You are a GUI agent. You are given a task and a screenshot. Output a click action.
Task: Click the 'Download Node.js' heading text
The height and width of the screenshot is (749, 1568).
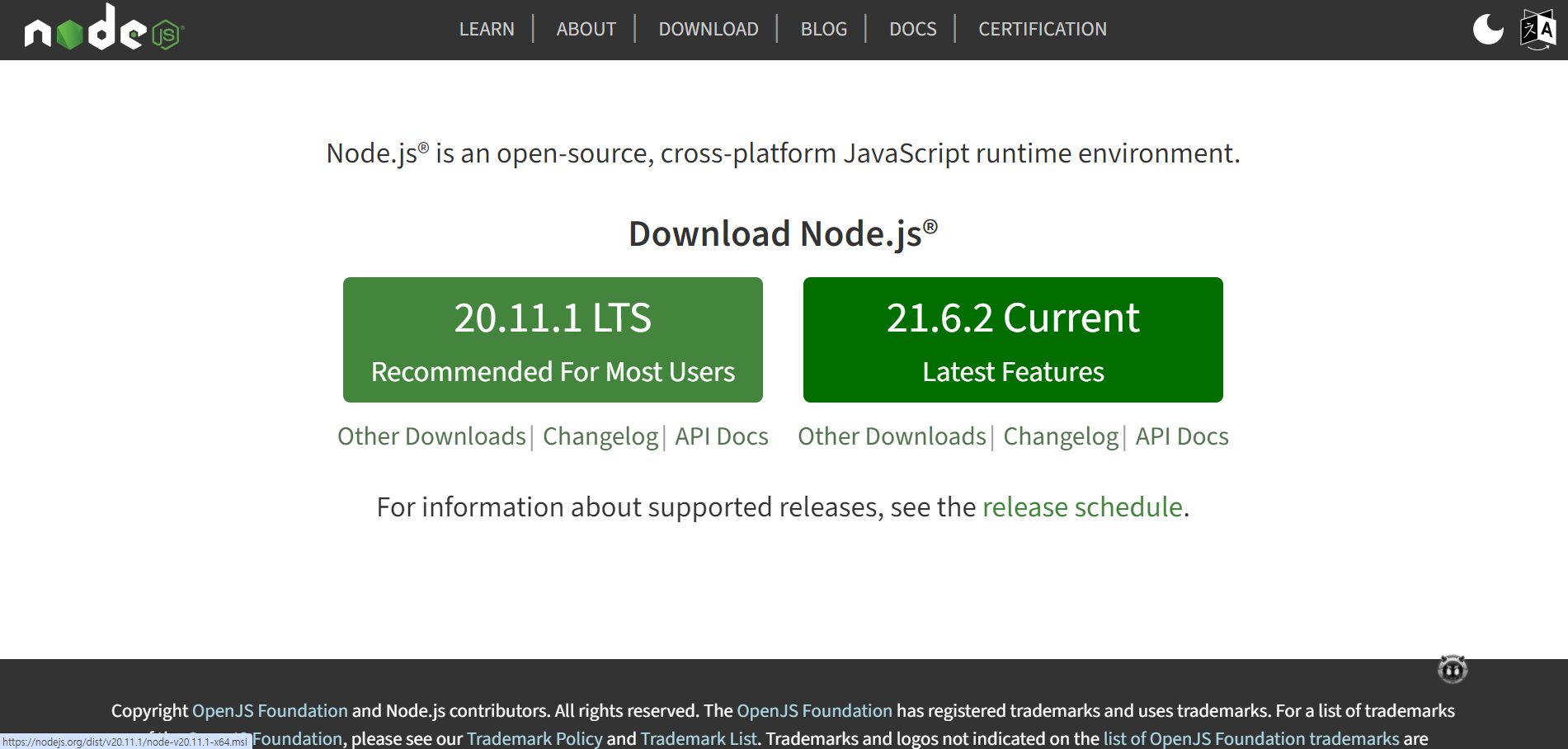click(784, 233)
